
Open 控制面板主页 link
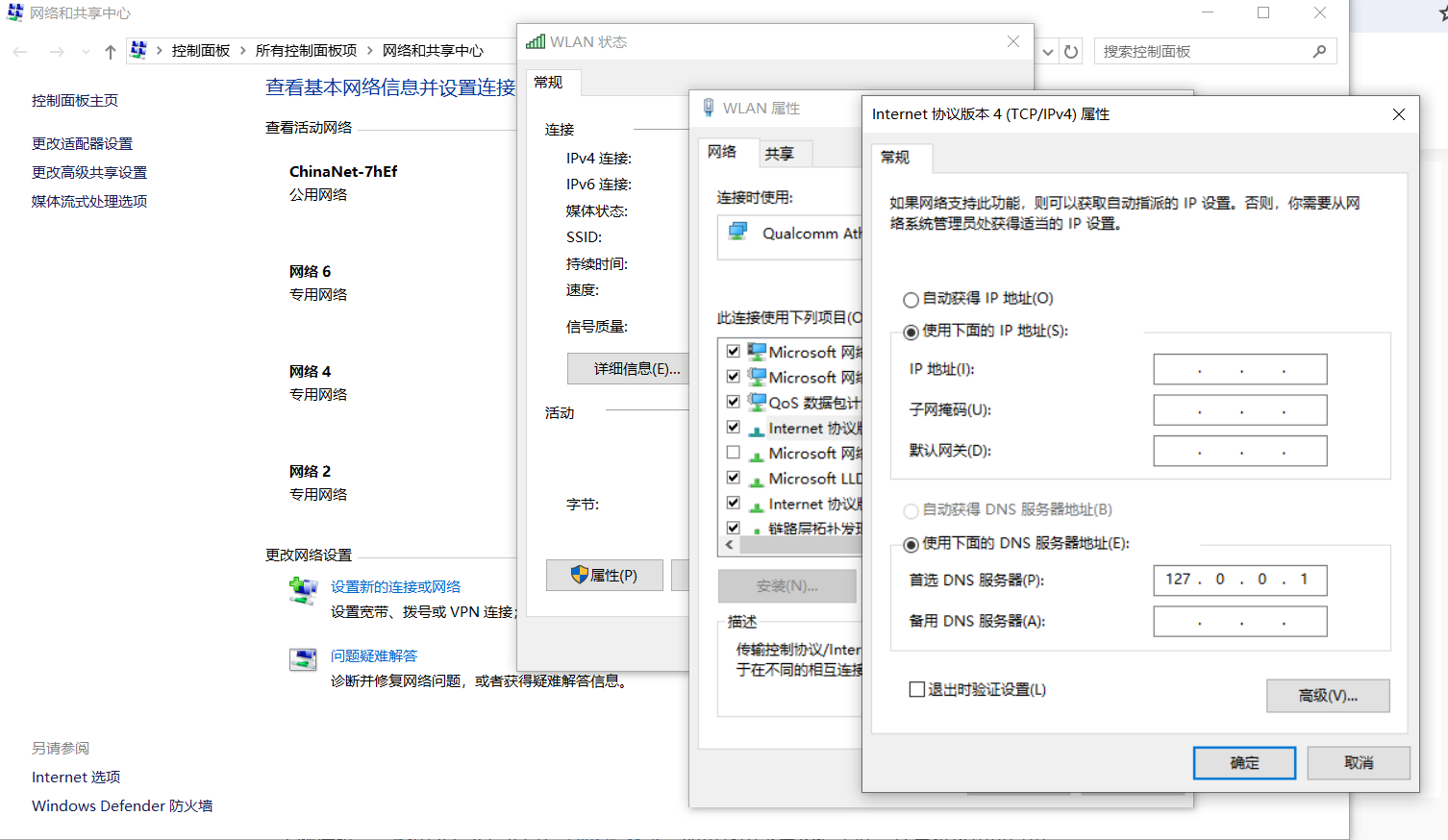click(x=75, y=100)
